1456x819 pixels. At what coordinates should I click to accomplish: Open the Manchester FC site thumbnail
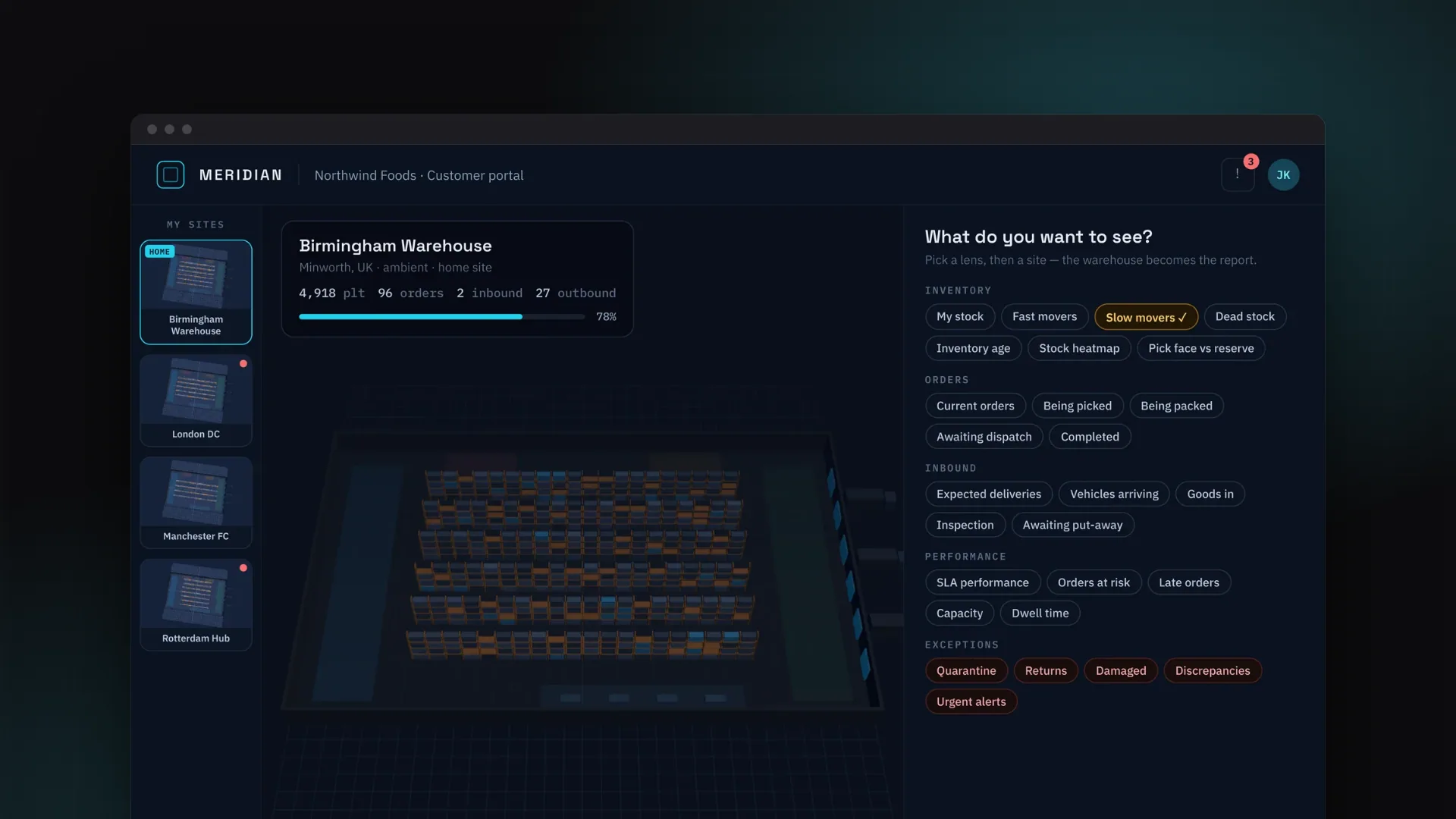pyautogui.click(x=196, y=503)
